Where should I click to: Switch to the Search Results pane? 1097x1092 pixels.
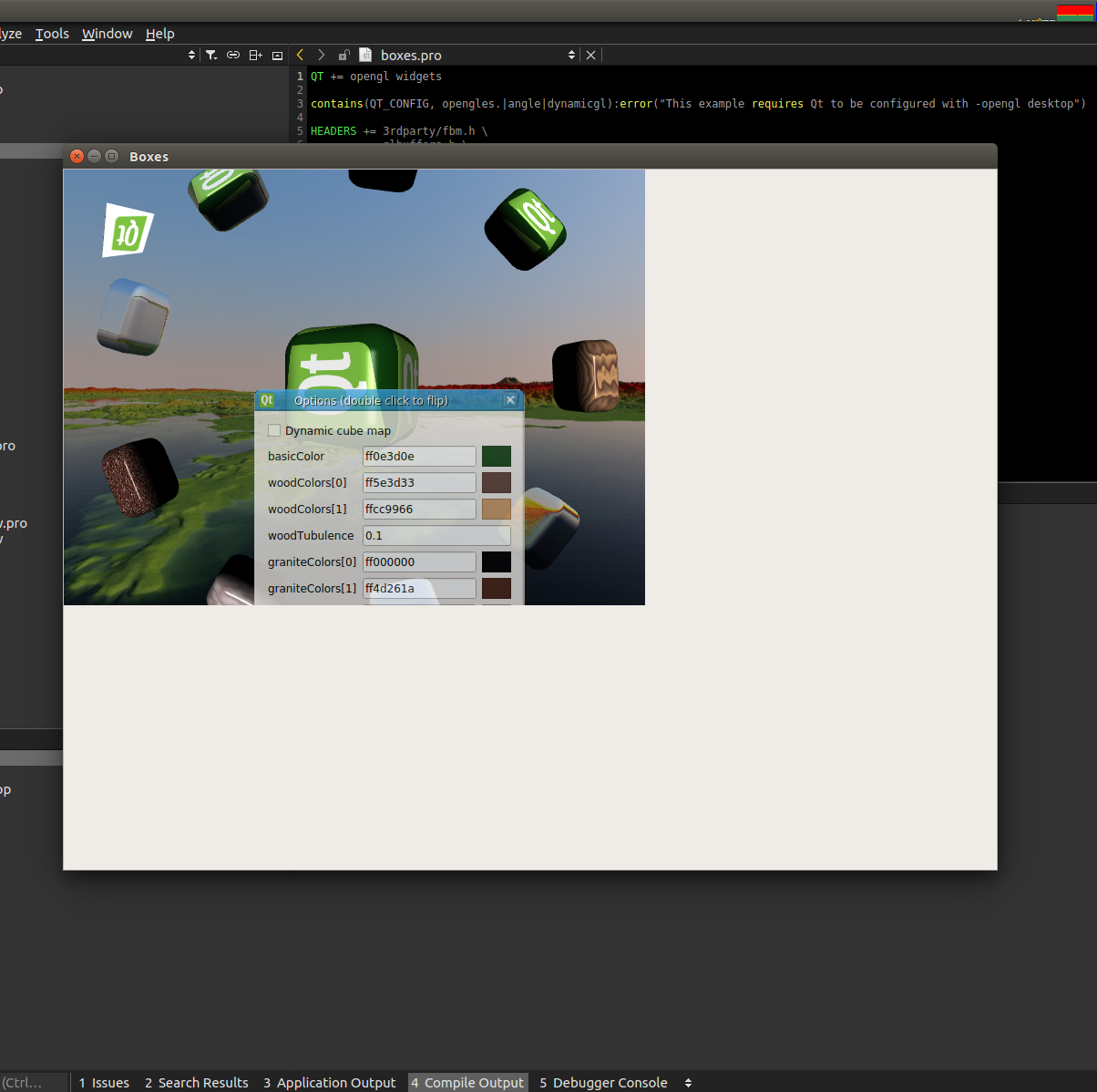point(197,1083)
